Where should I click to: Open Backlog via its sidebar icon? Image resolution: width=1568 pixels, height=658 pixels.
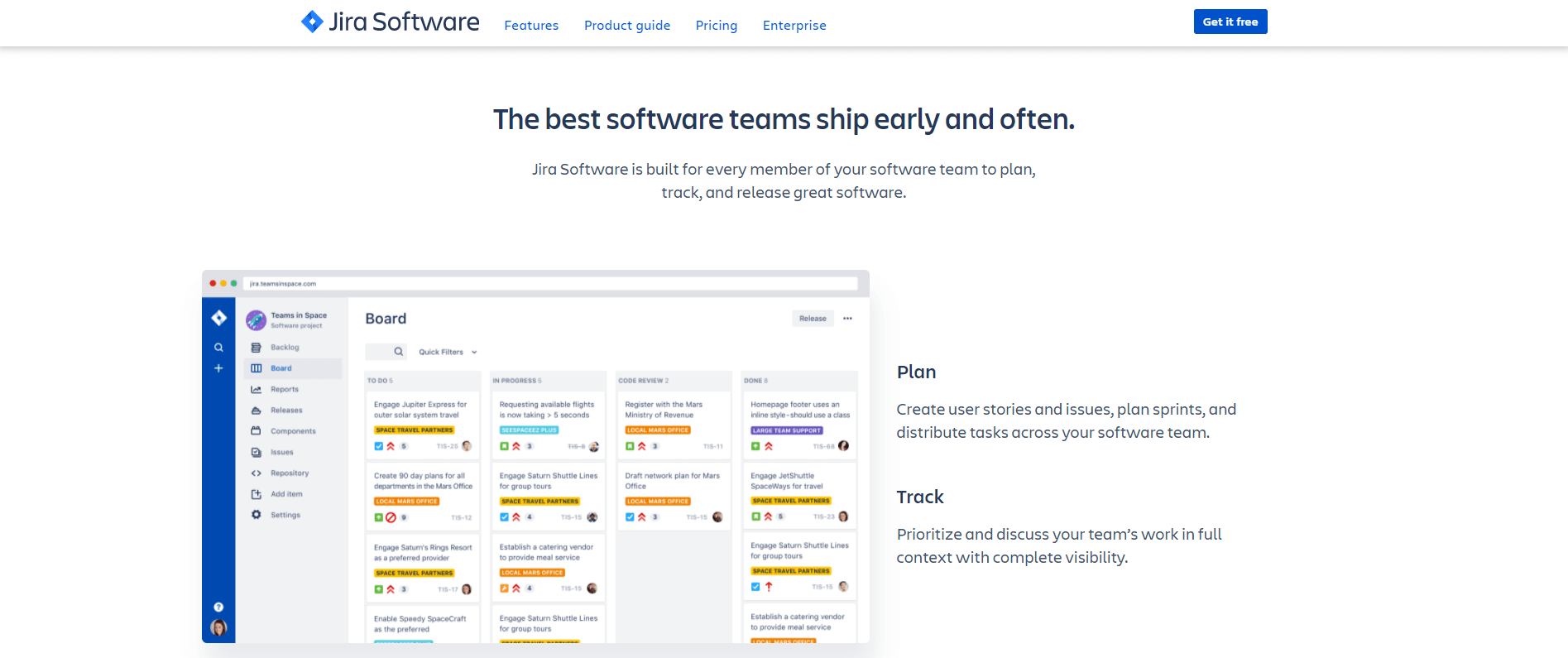(256, 348)
